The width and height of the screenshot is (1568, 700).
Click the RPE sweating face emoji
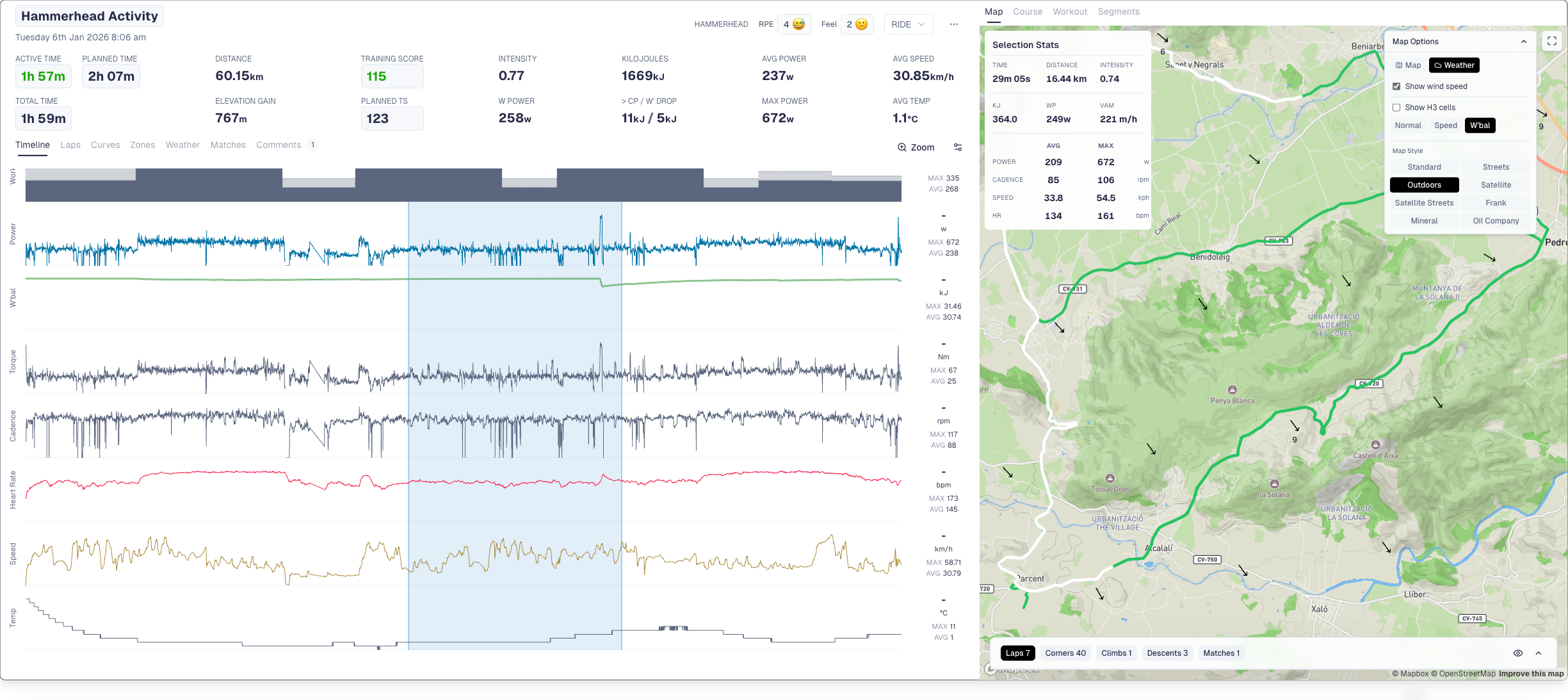798,24
